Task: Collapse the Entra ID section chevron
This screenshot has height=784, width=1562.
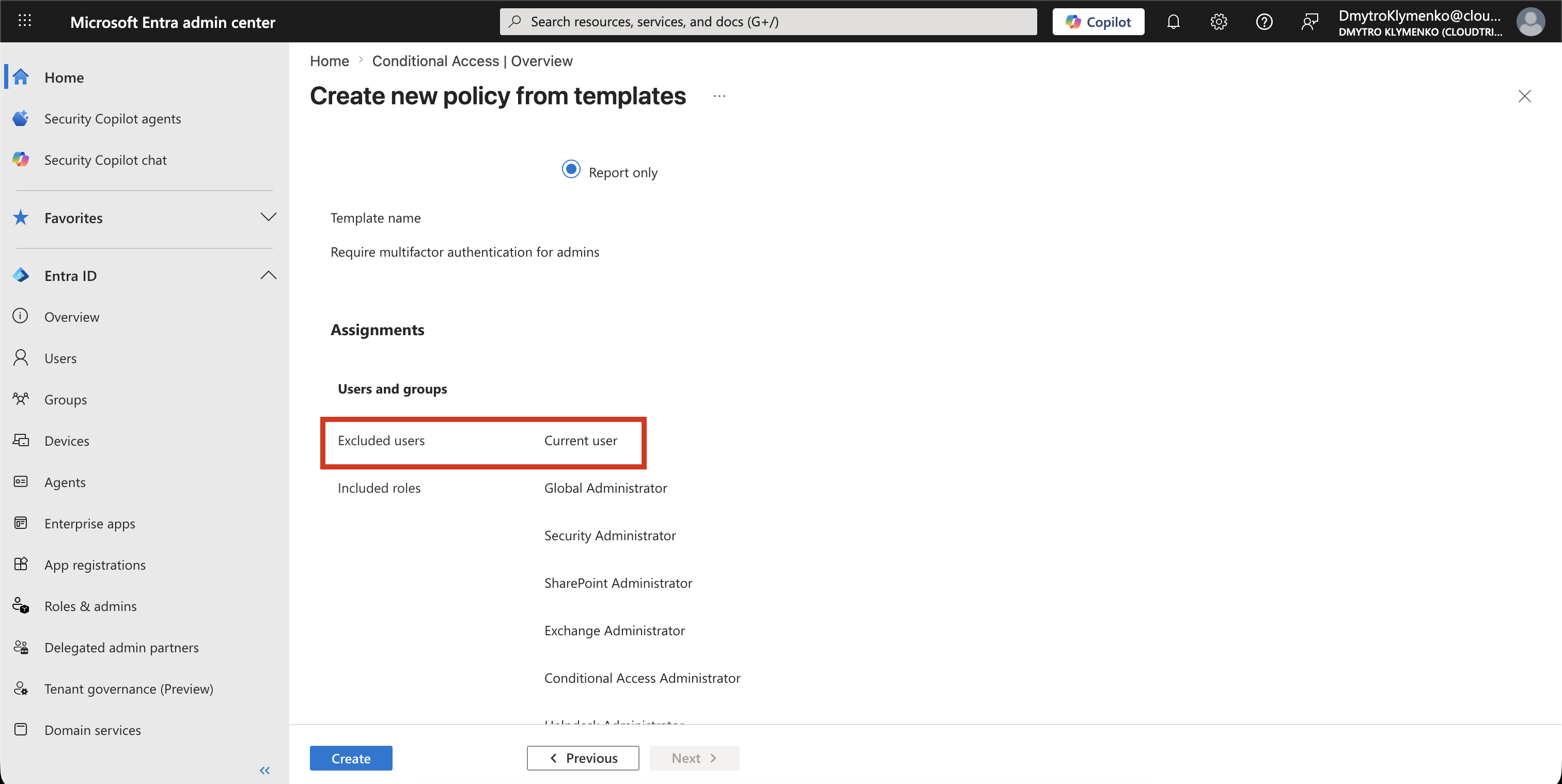Action: point(268,275)
